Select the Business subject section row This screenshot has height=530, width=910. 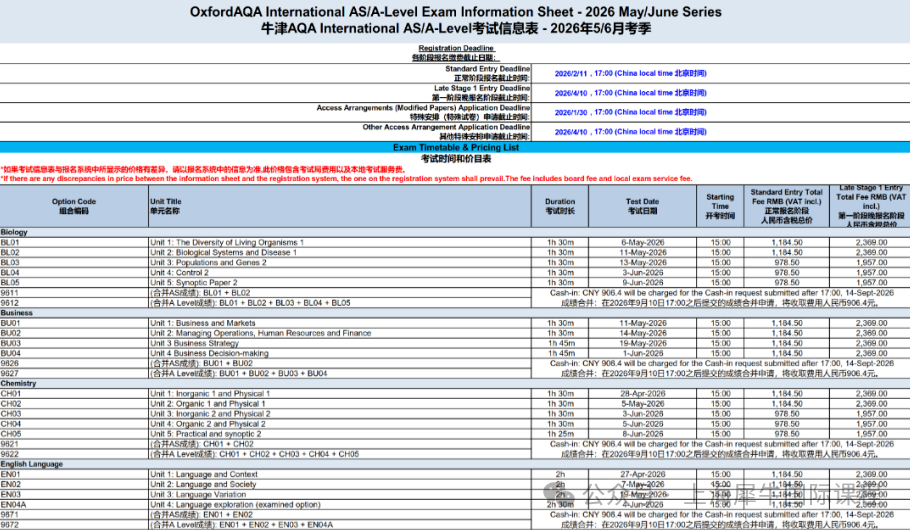coord(17,312)
